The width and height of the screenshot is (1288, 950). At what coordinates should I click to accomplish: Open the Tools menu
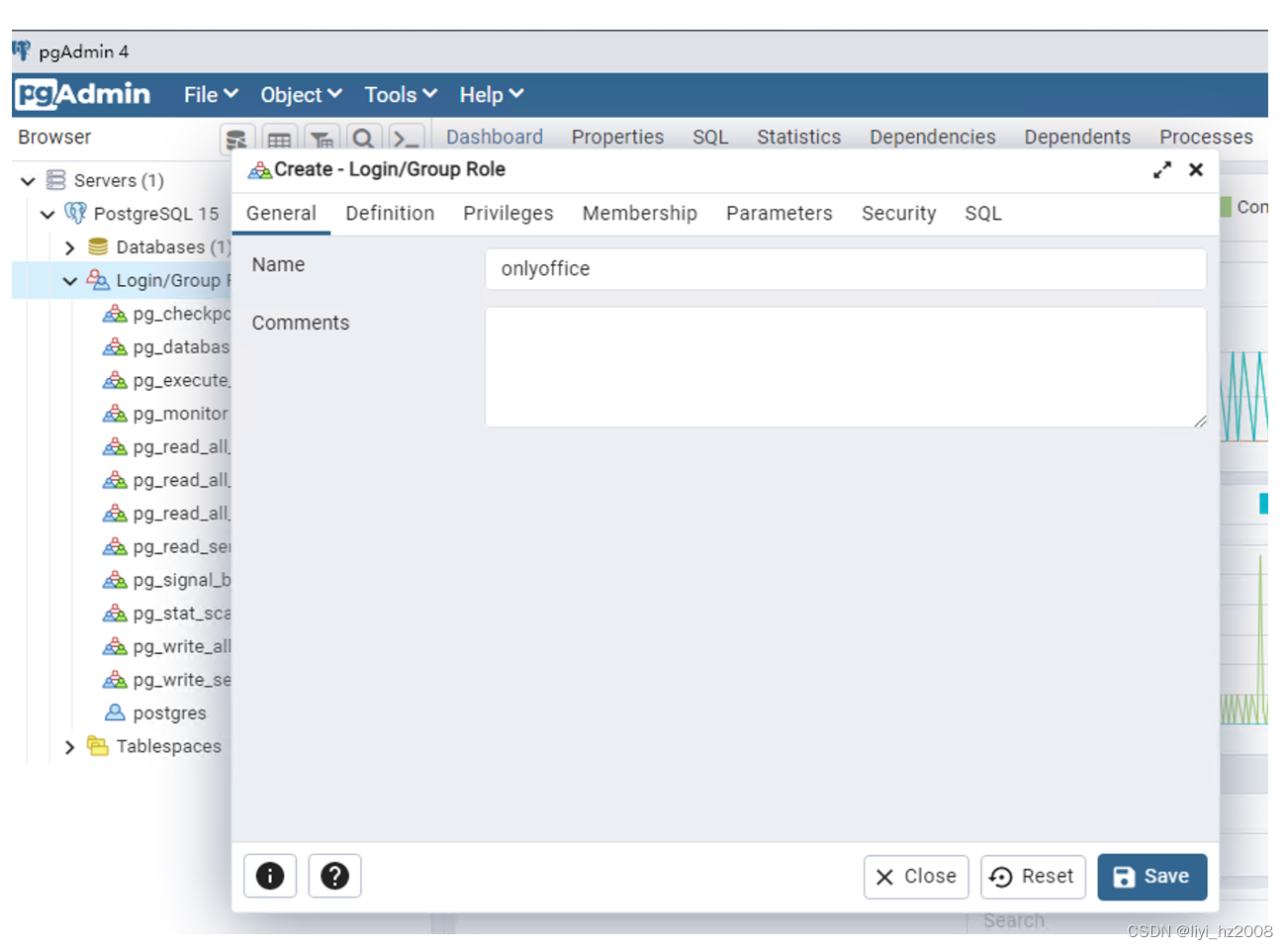[x=401, y=95]
